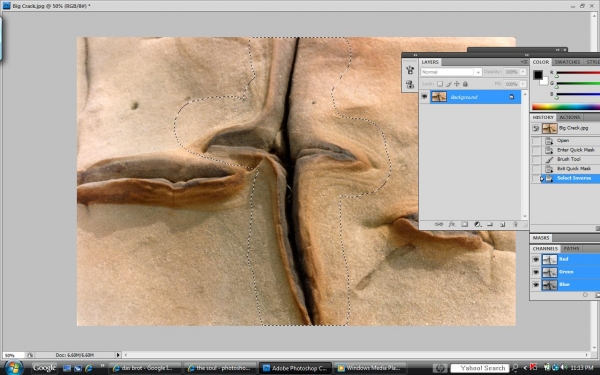Select the History tab

click(543, 117)
